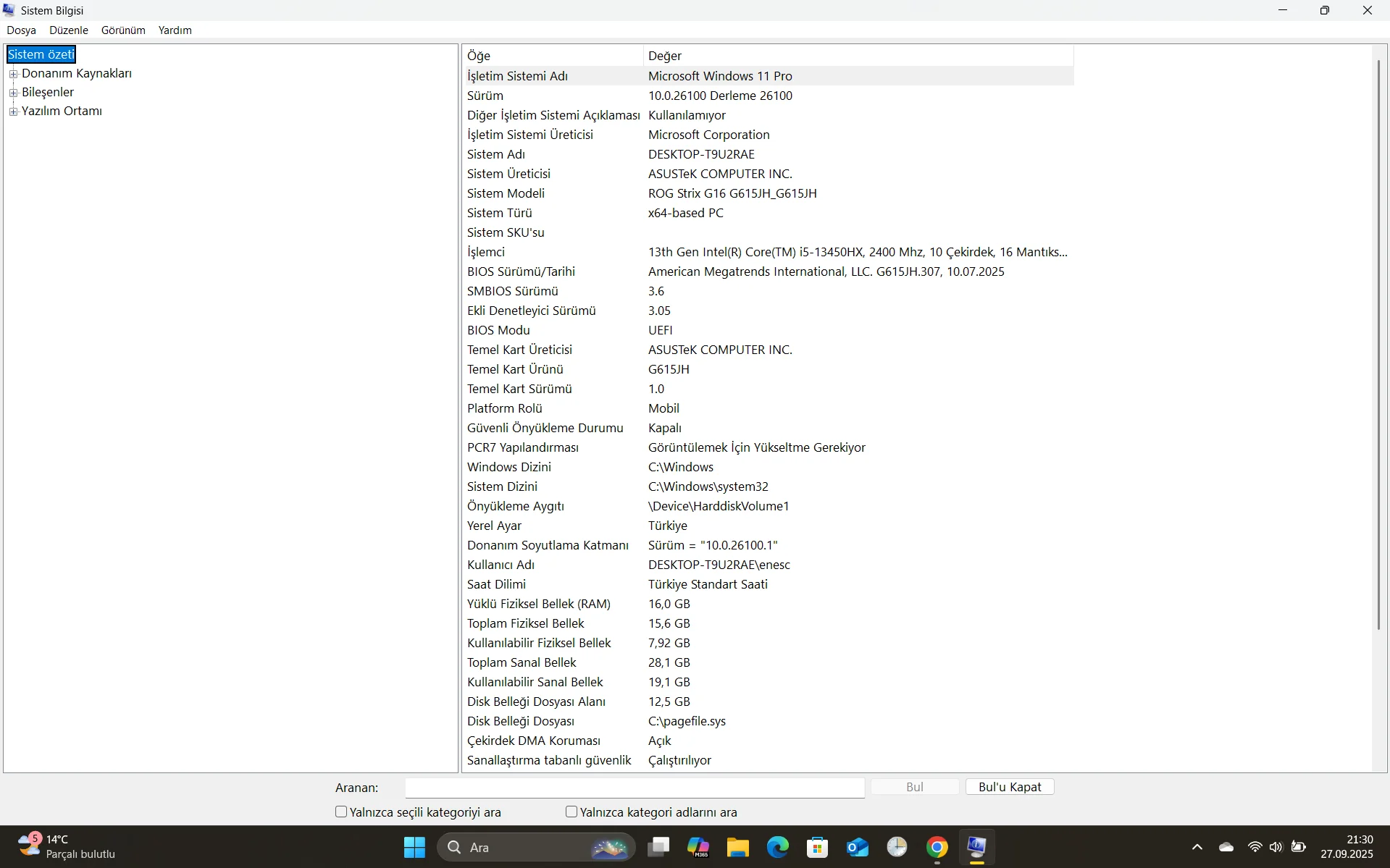The image size is (1390, 868).
Task: Click the 'Güvenli Önyükleme Durumu' row label
Action: click(x=545, y=428)
